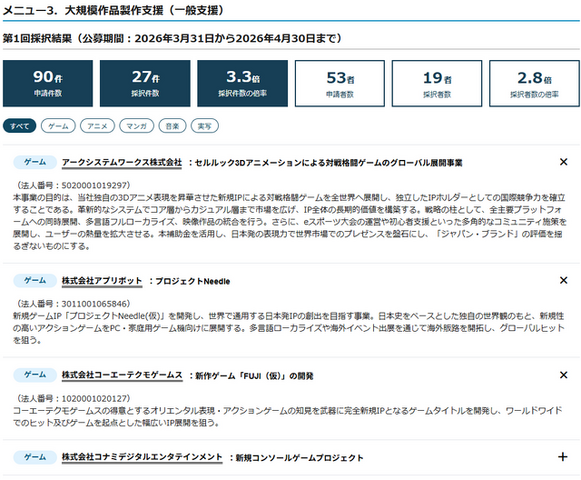Click the 27件 採択件数 stat card

[145, 83]
